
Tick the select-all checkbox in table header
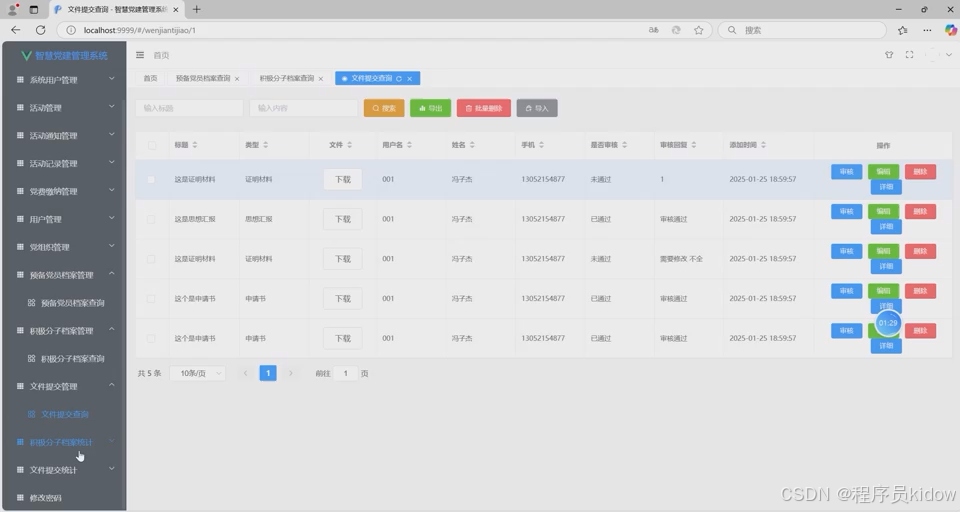pyautogui.click(x=152, y=145)
